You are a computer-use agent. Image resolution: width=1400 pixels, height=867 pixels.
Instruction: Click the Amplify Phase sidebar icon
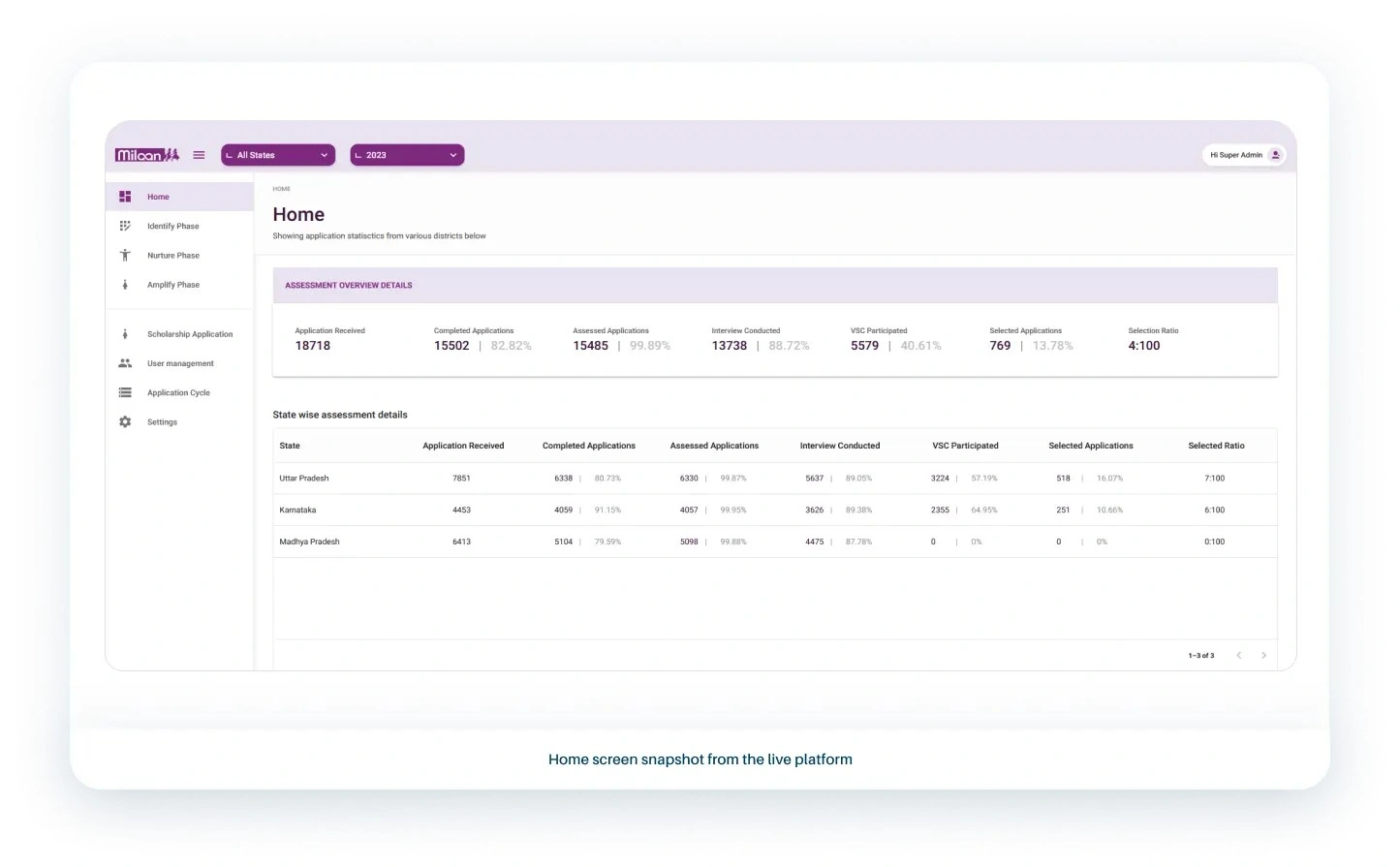(125, 285)
